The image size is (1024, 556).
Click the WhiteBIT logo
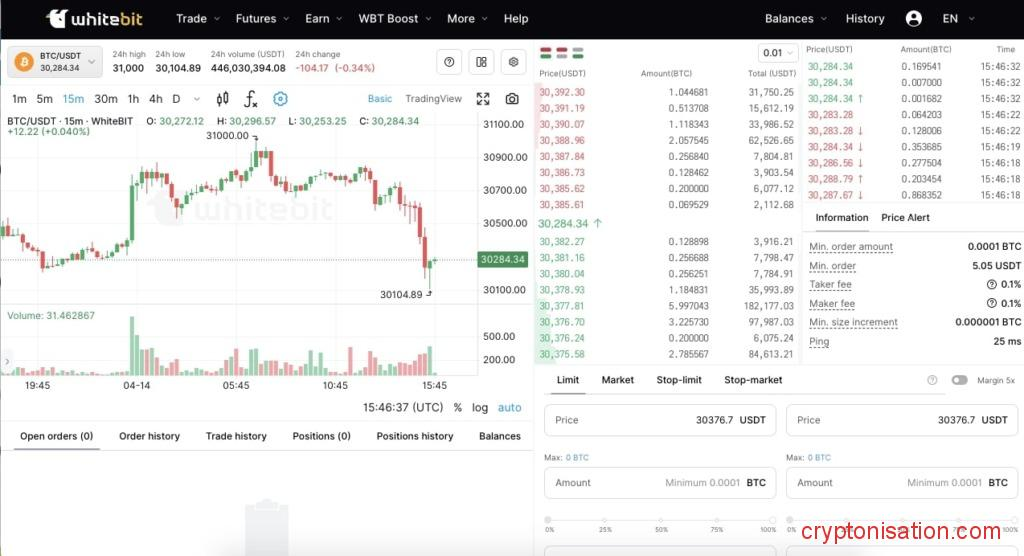pos(95,19)
